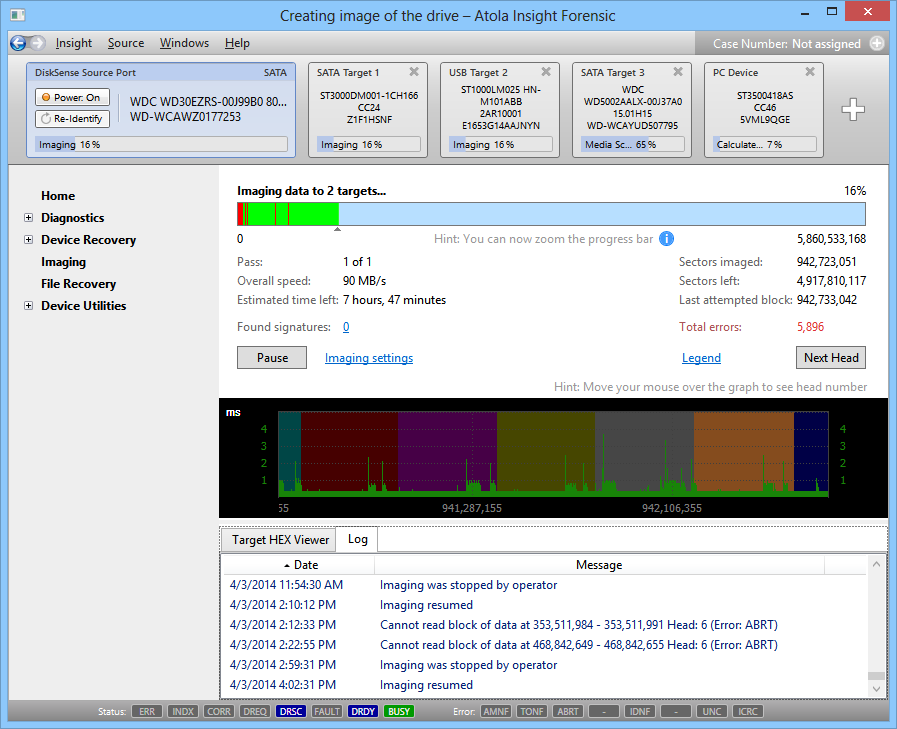Image resolution: width=897 pixels, height=729 pixels.
Task: Click the UNC error indicator
Action: [712, 711]
